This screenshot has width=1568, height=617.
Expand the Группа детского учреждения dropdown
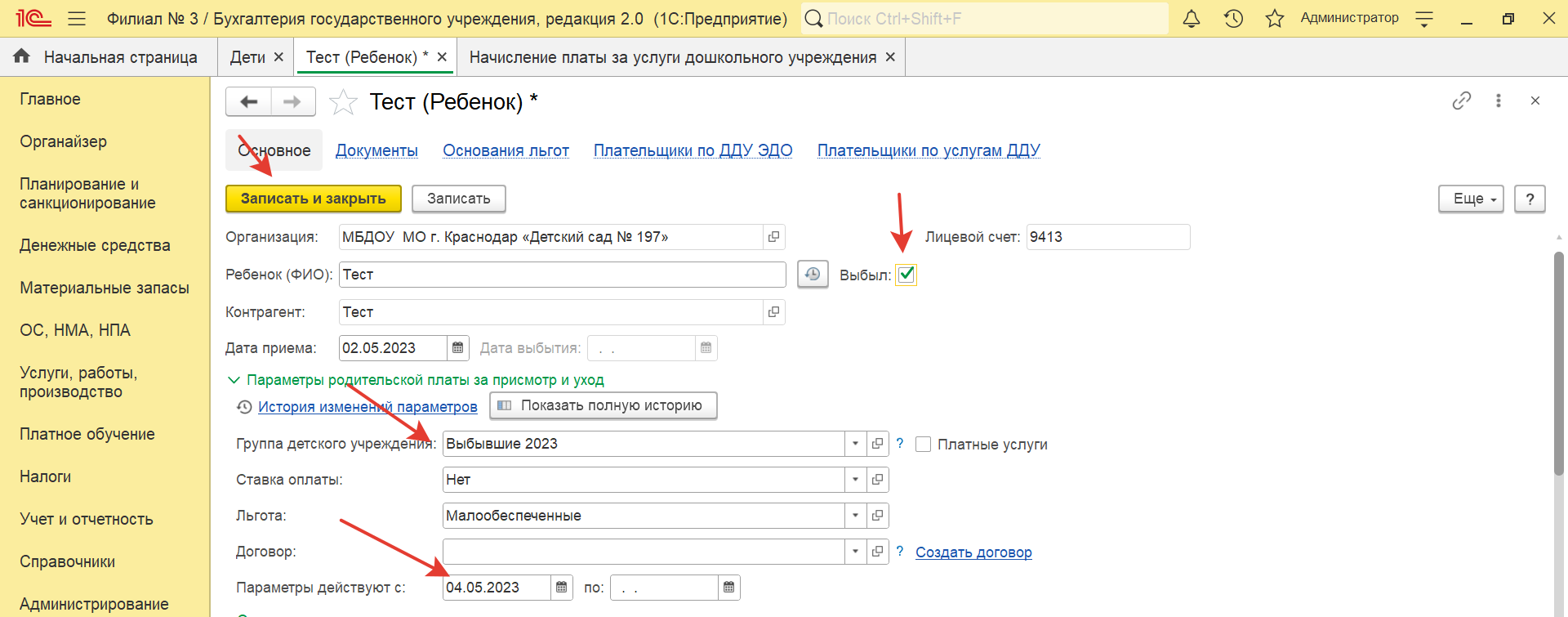pos(855,444)
